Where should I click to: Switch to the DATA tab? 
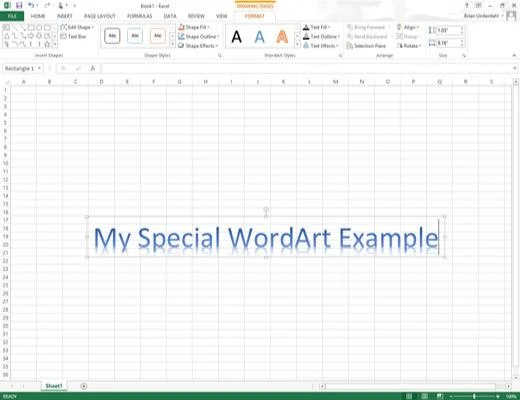[170, 16]
